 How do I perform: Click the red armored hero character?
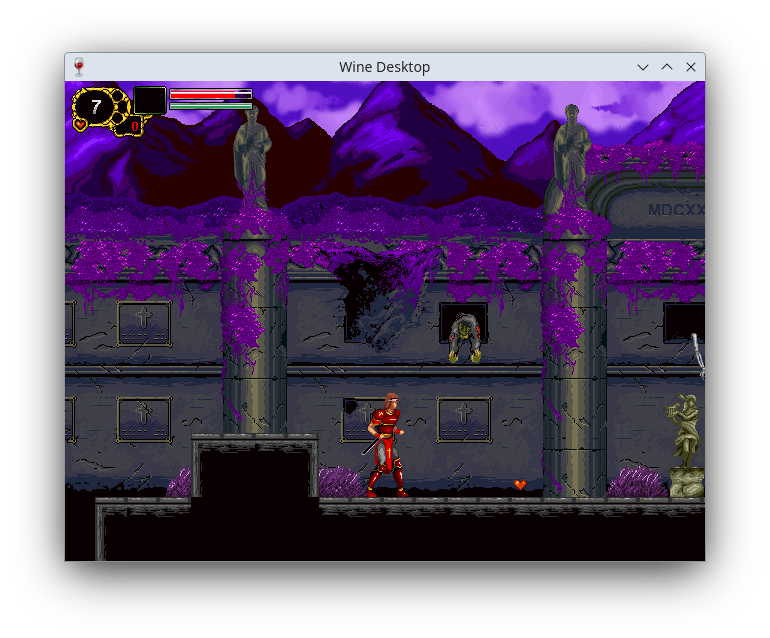click(x=387, y=445)
